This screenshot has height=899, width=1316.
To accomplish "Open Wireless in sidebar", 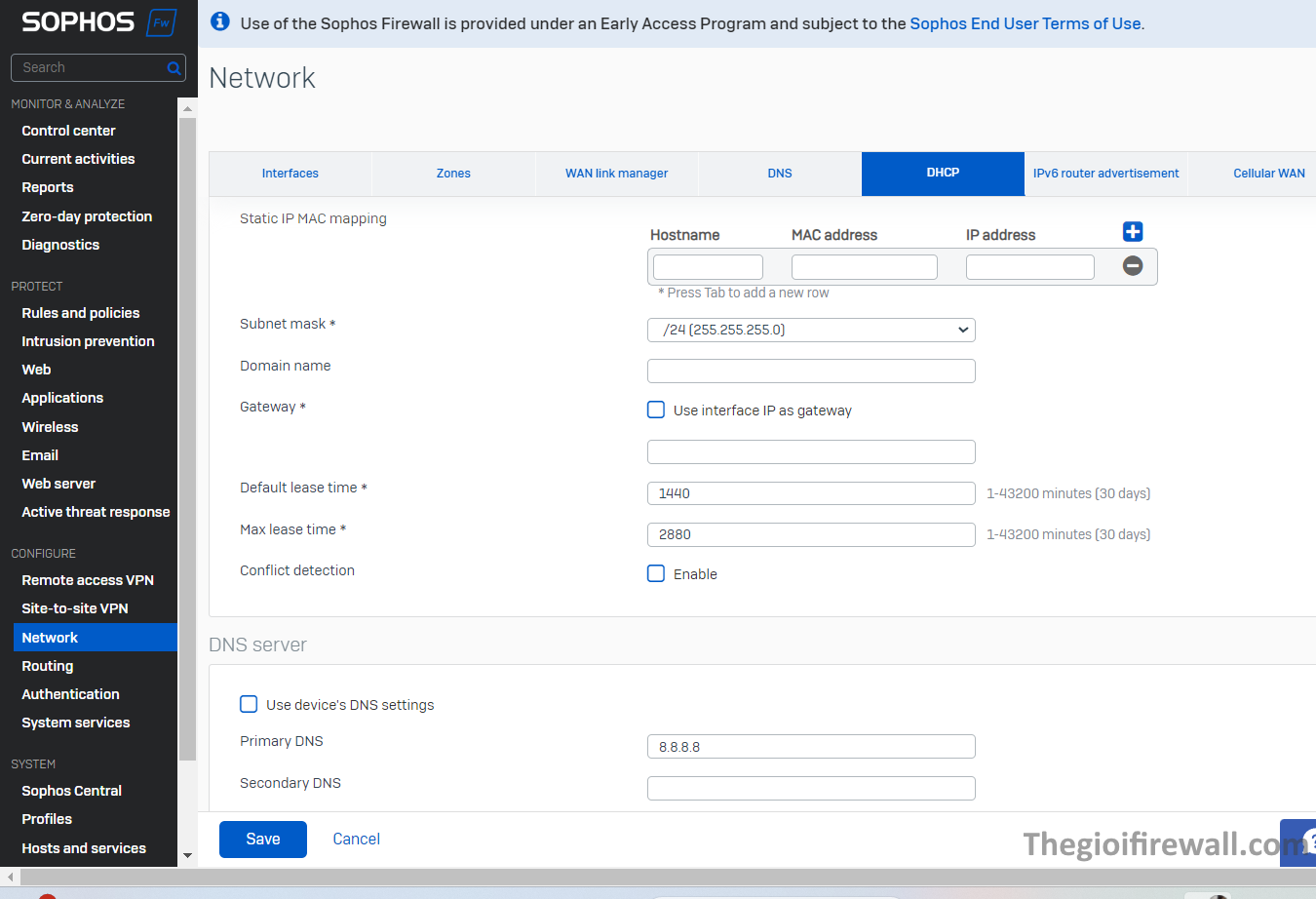I will coord(50,427).
